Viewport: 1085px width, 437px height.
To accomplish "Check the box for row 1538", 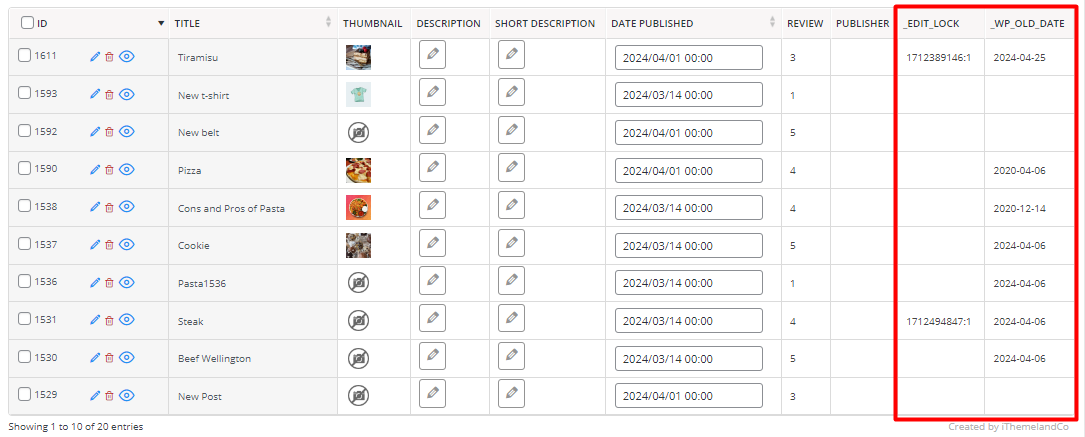I will click(25, 206).
